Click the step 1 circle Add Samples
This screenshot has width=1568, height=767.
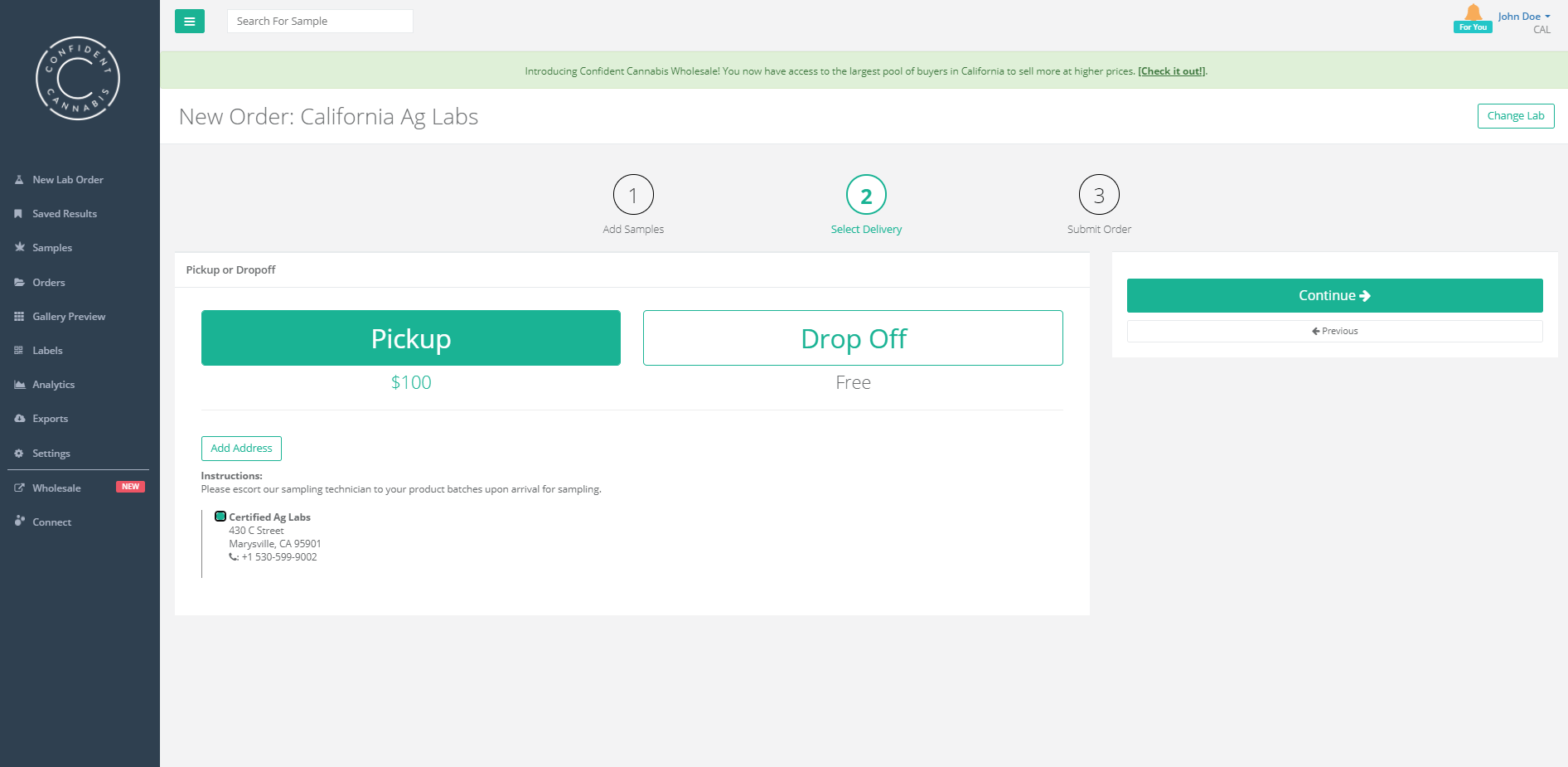pos(633,195)
